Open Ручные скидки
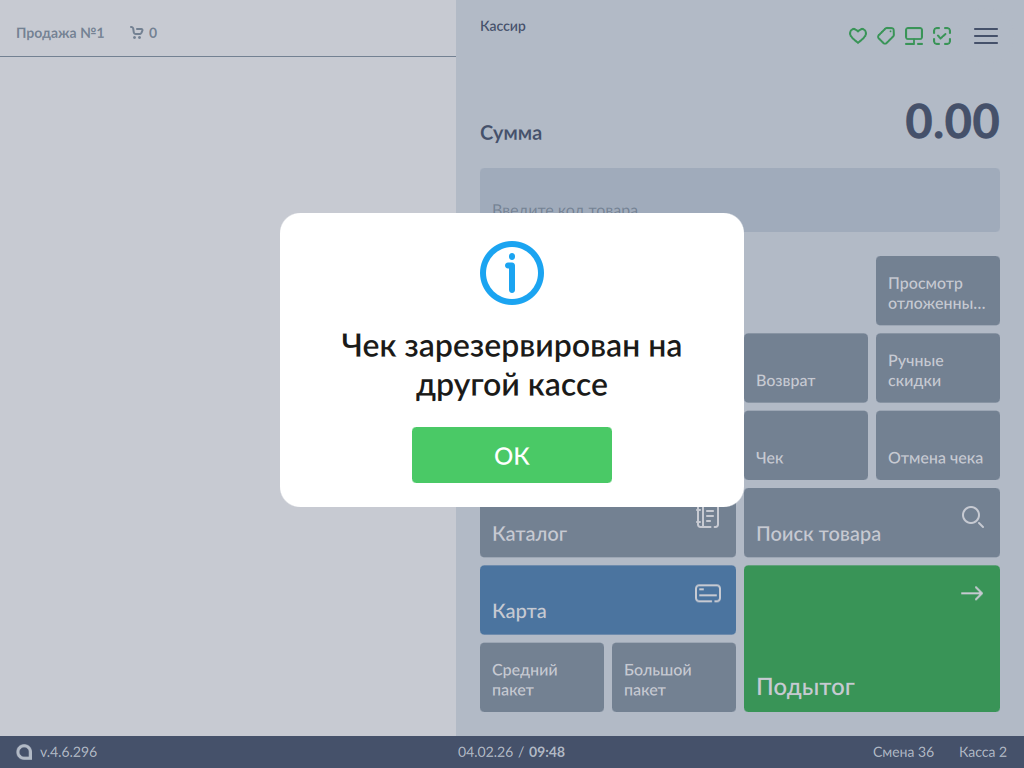The image size is (1024, 768). [x=937, y=369]
